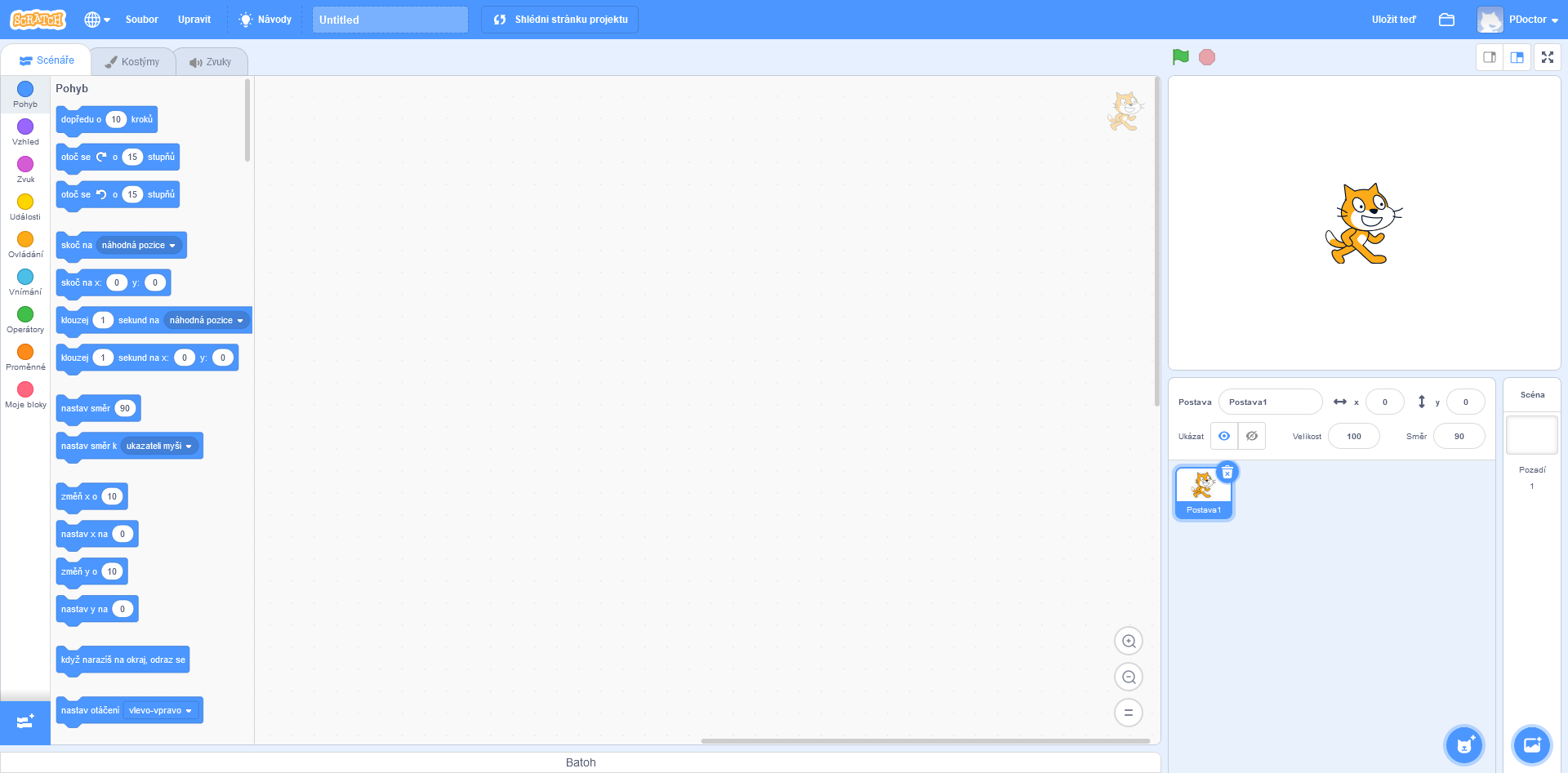Click the Scratch logo
The image size is (1568, 773).
click(38, 20)
